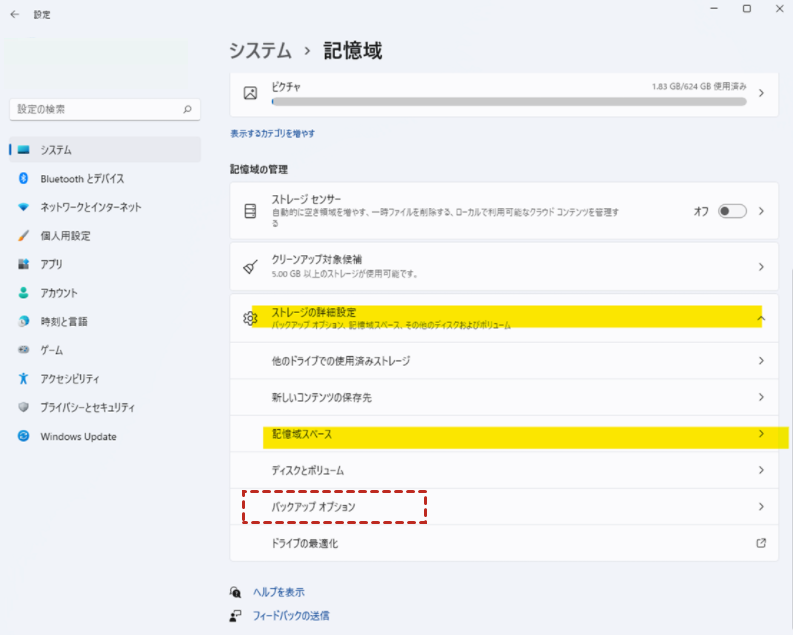Click the paintbrush icon for 個人用設定

coord(23,236)
